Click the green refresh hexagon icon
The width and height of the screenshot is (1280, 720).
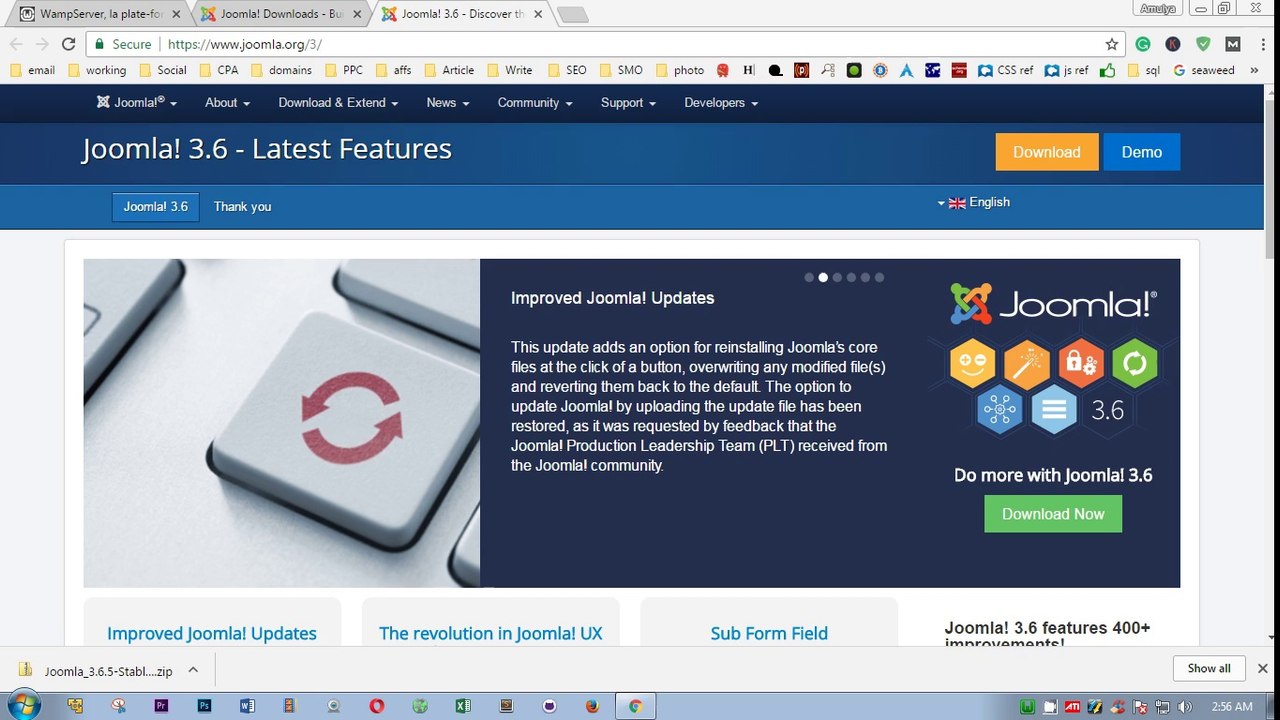coord(1134,363)
